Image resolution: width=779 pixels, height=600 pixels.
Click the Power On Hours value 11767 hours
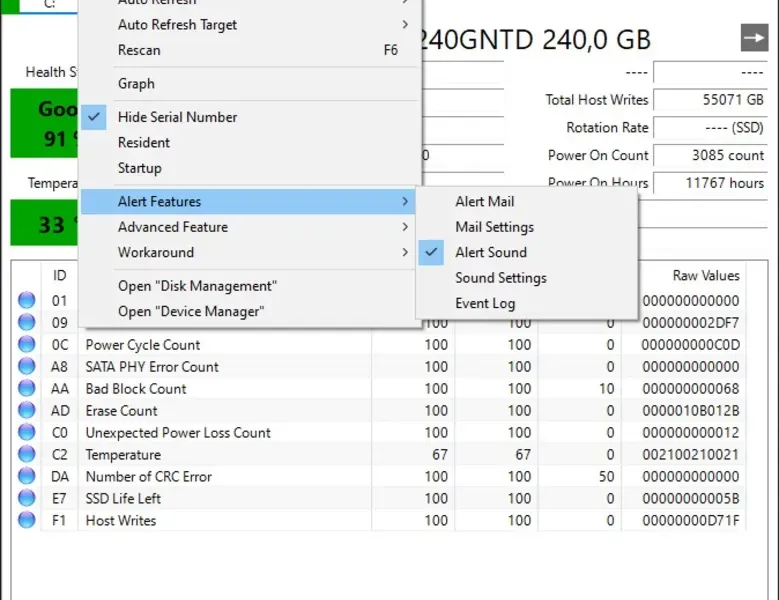click(x=710, y=183)
